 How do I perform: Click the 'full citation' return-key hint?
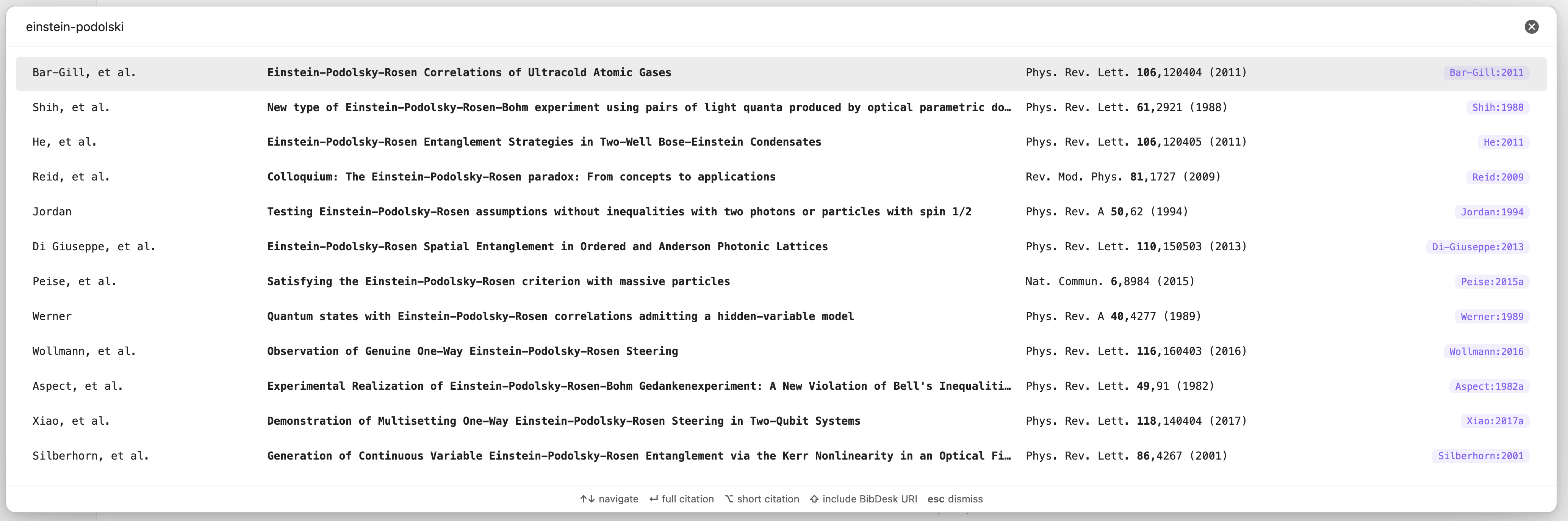[x=681, y=499]
